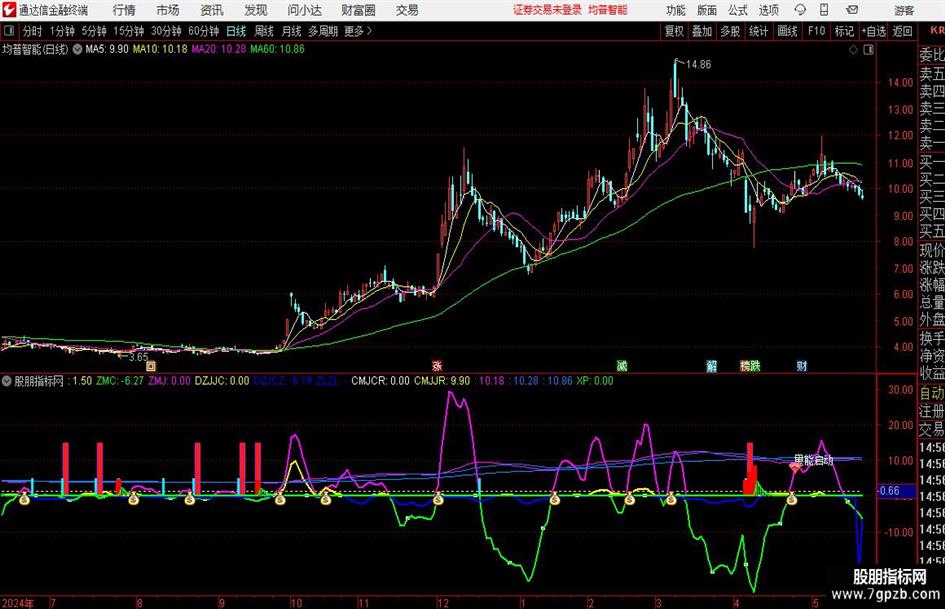Screen dimensions: 945x609
Task: Open the 行情 menu
Action: point(124,10)
